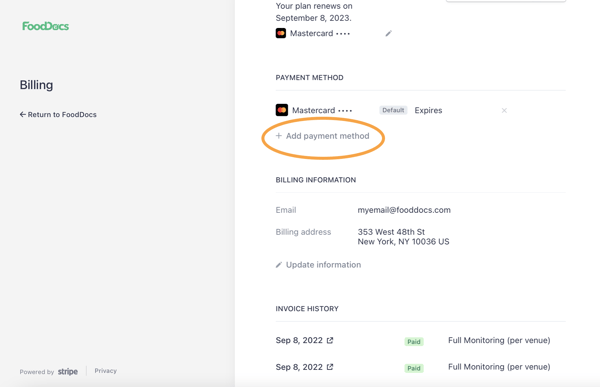Return to FoodDocs via the sidebar link
600x387 pixels.
58,114
